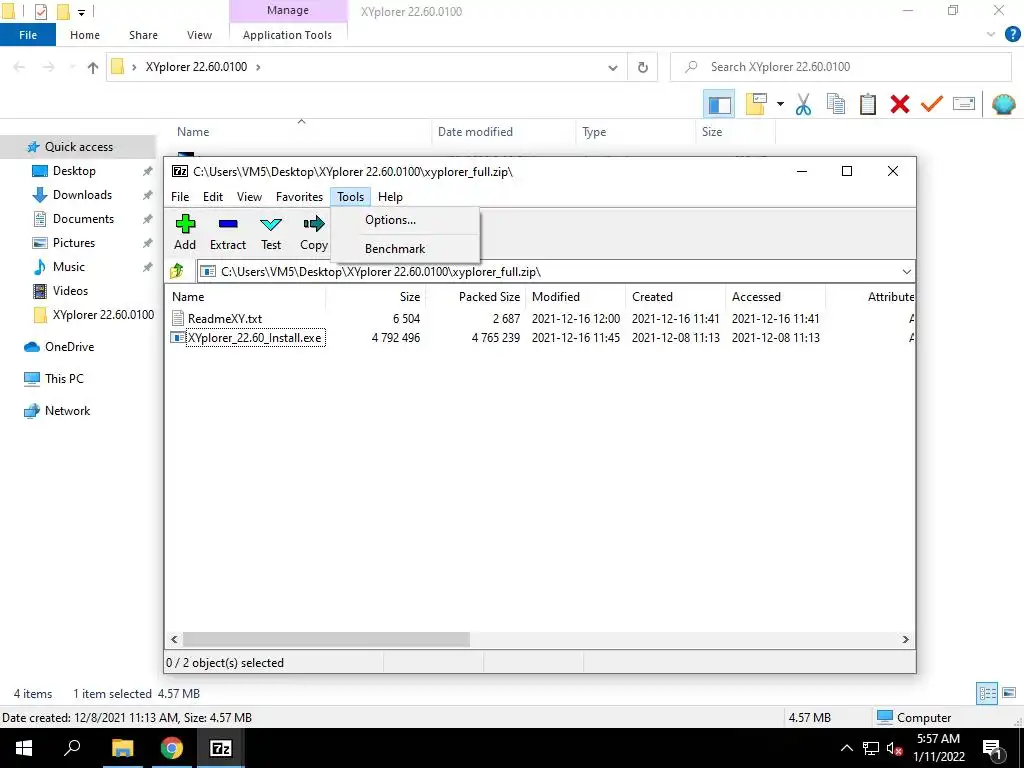
Task: Click the Explorer Paste clipboard icon
Action: tap(867, 104)
